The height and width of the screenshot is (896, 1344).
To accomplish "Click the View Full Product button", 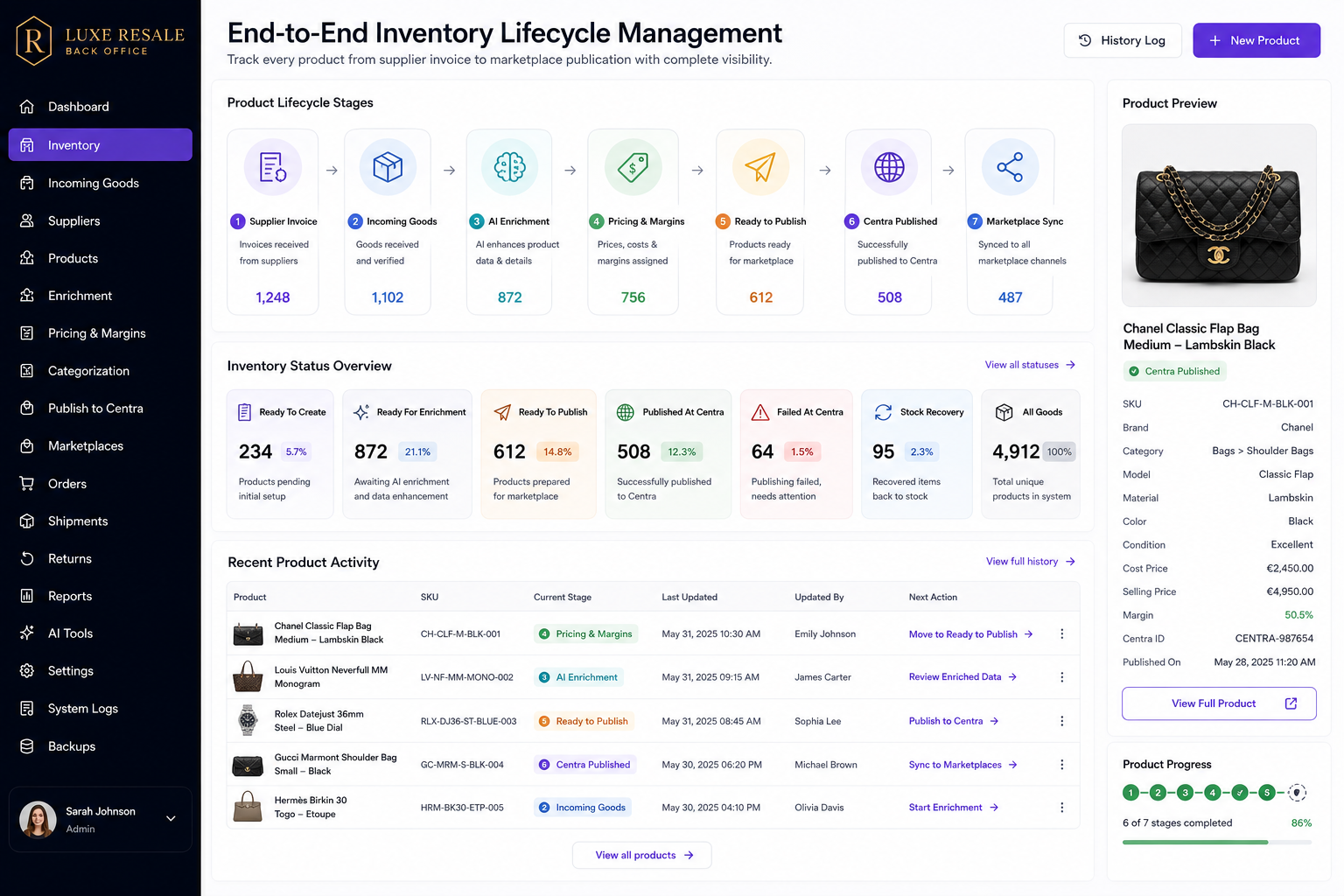I will tap(1219, 703).
